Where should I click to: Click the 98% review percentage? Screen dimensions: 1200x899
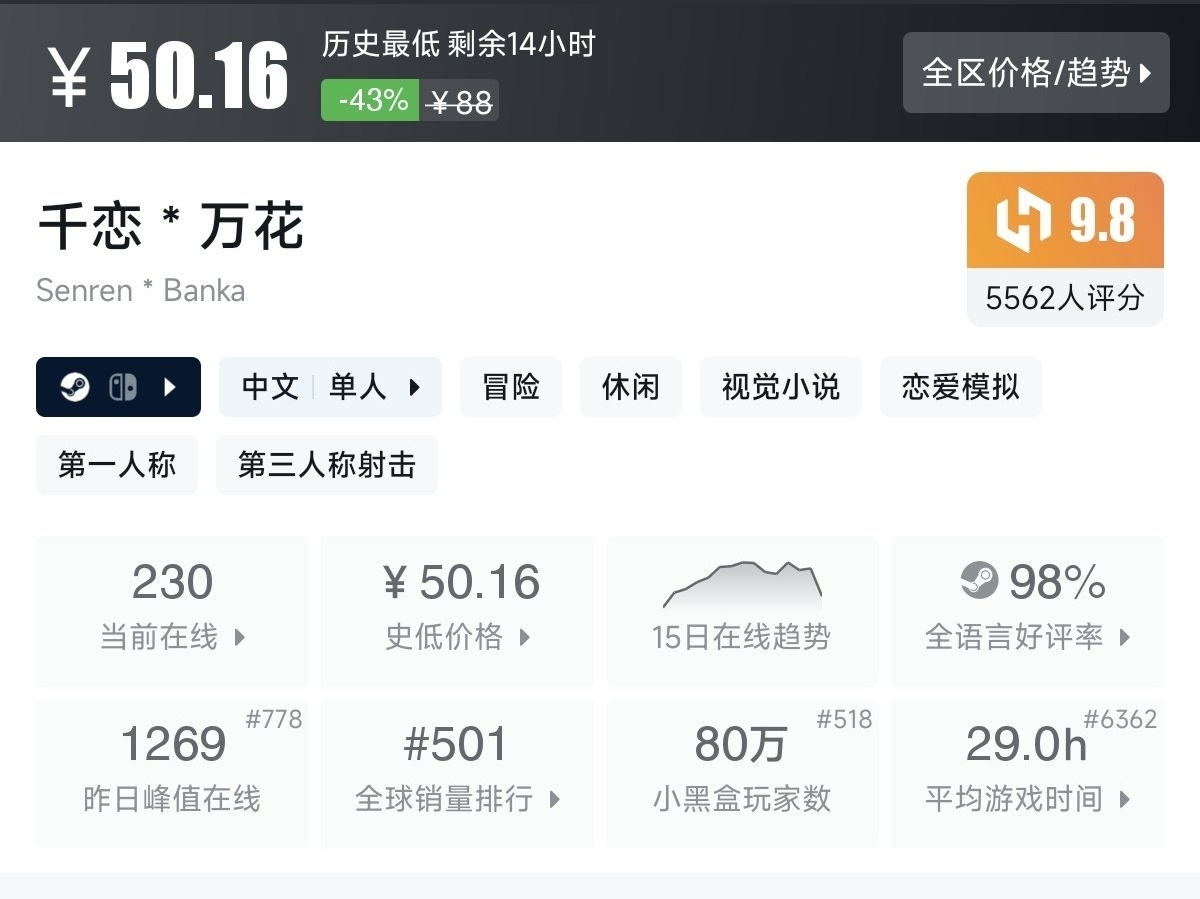coord(1057,582)
